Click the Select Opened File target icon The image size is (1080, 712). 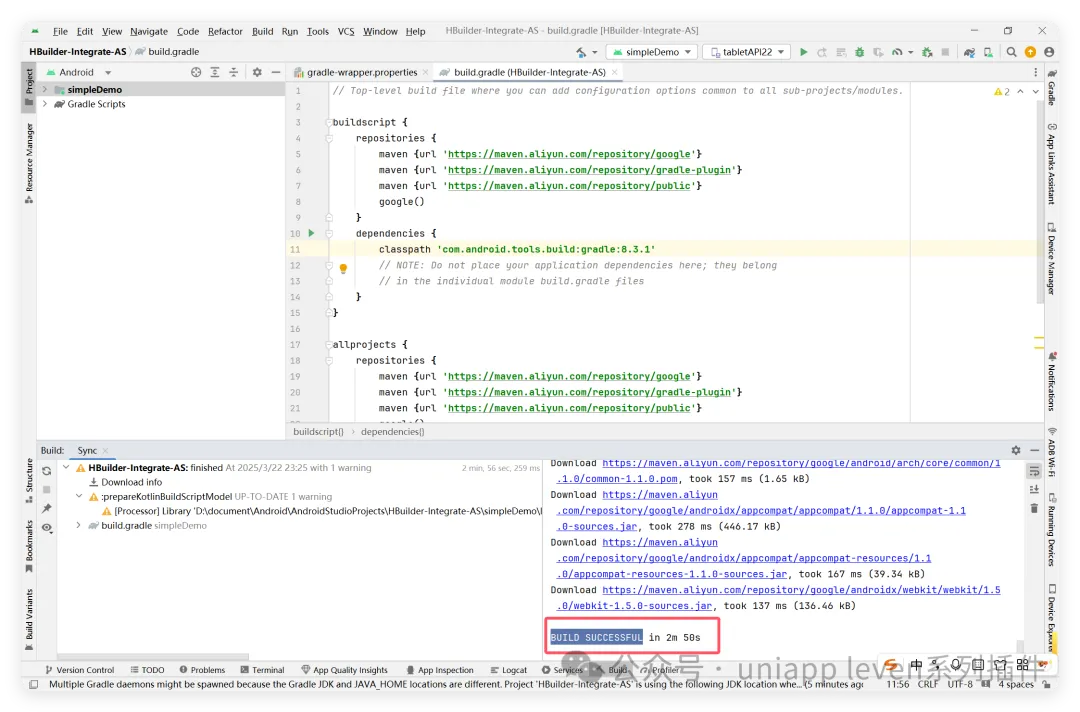click(196, 72)
